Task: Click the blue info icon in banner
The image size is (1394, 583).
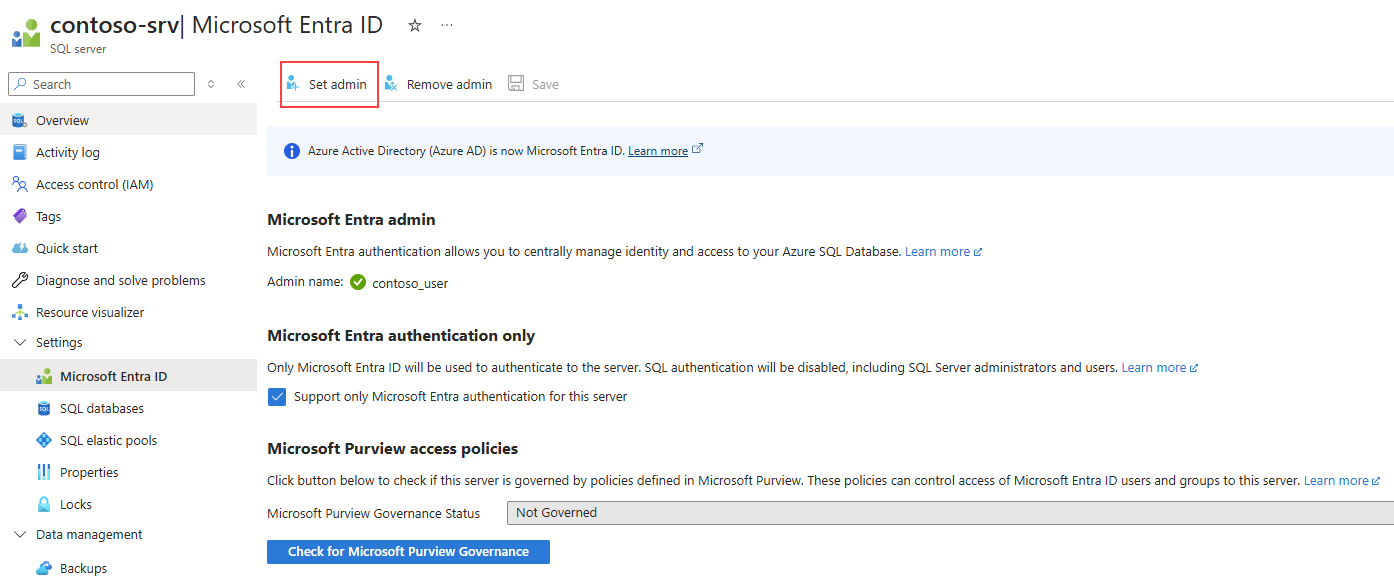Action: [x=292, y=151]
